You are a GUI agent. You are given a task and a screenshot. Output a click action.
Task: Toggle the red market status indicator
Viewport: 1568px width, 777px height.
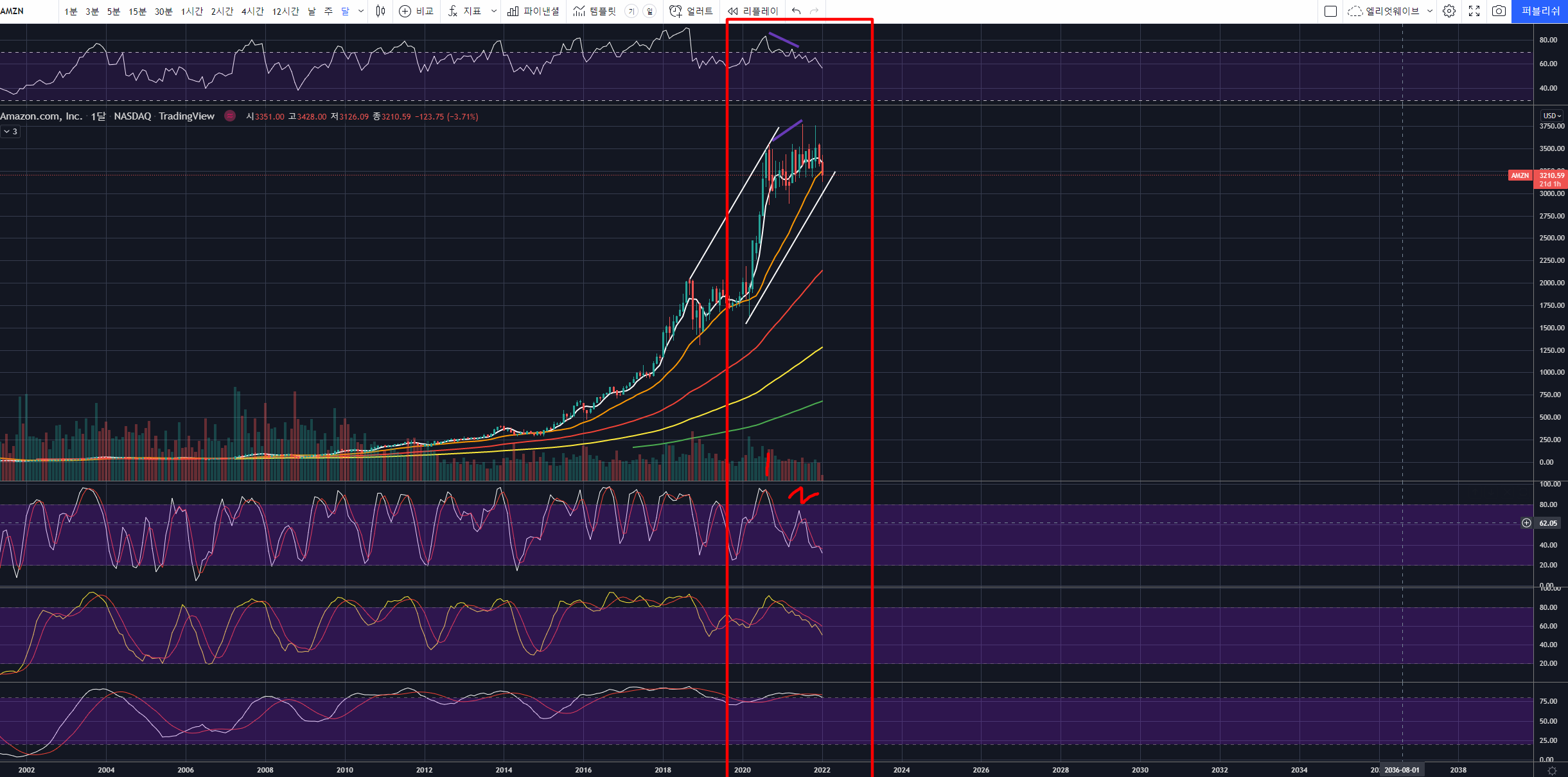[x=230, y=116]
